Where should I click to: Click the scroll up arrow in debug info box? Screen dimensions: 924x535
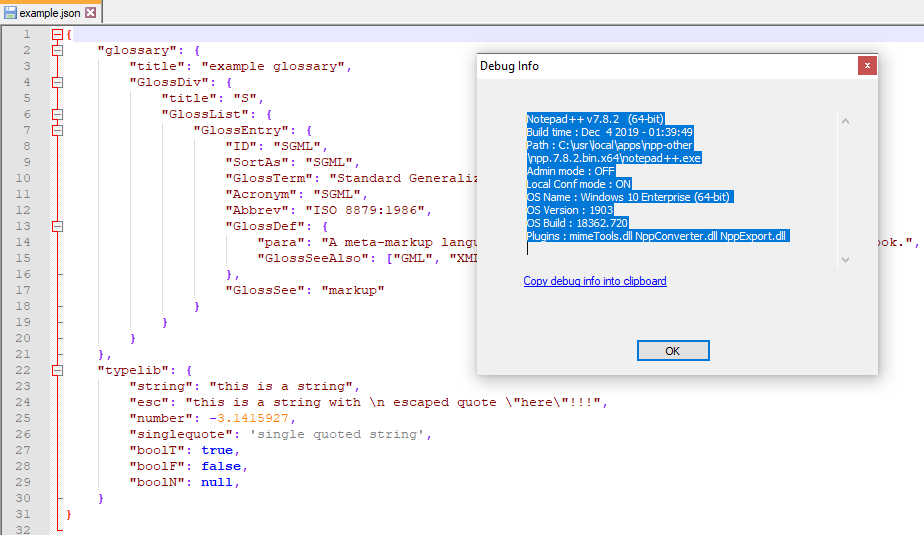click(x=845, y=121)
